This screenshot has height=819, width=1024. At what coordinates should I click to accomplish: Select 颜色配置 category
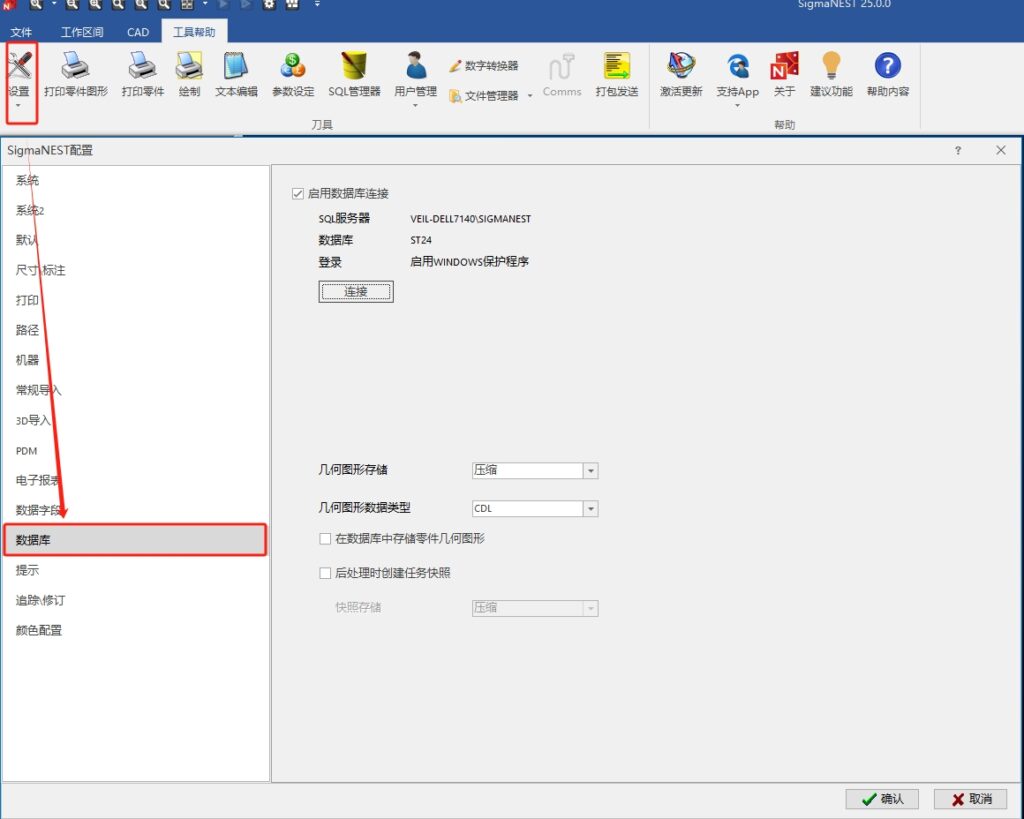(39, 630)
